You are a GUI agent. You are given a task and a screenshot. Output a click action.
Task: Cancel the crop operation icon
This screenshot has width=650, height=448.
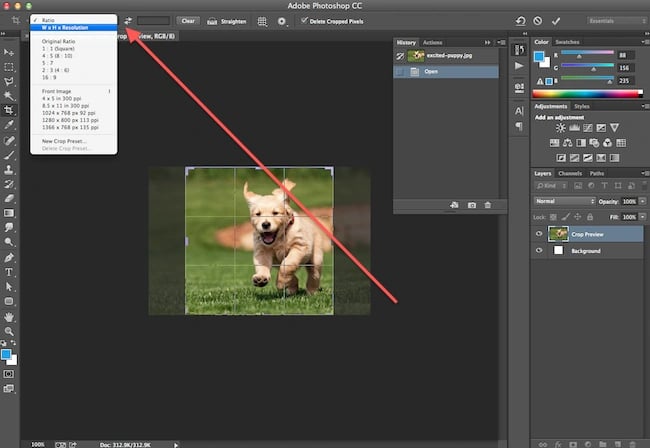click(x=538, y=20)
